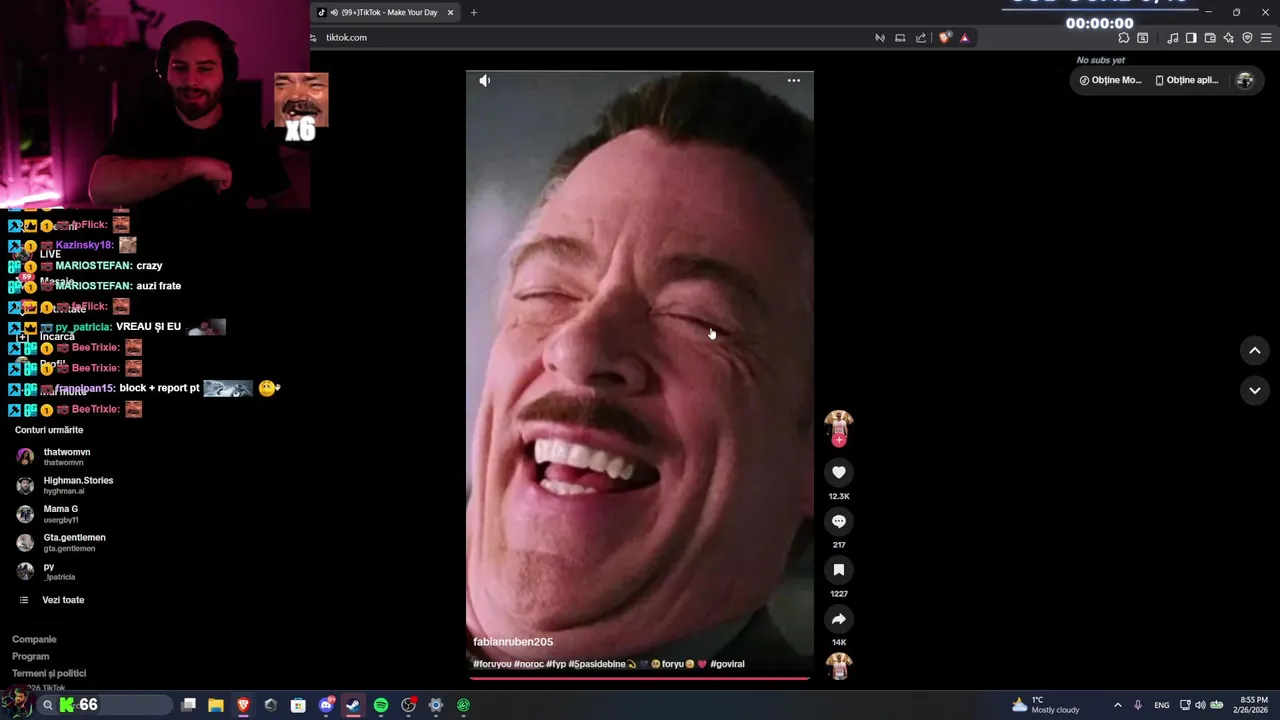Bookmark the video with 1227 saves

point(839,570)
